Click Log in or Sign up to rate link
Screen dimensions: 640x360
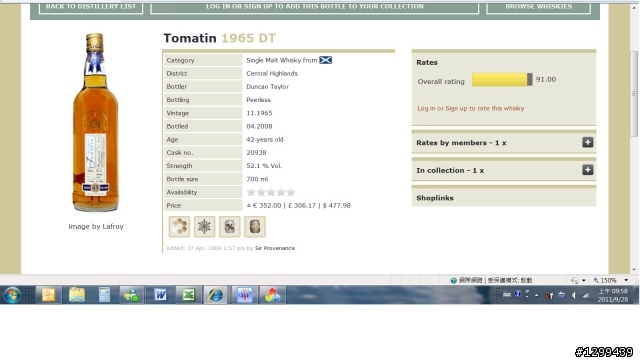471,109
